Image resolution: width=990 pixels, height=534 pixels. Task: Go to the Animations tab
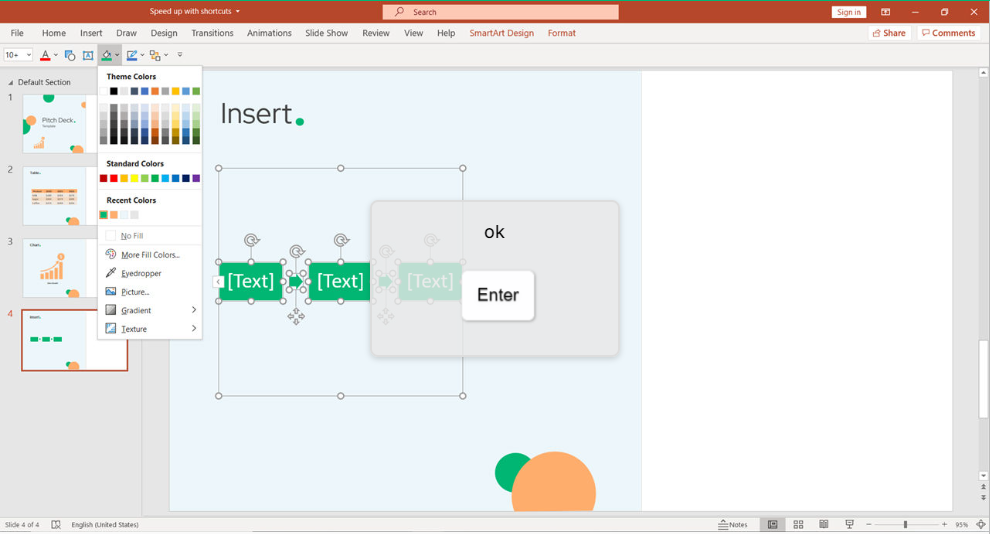(x=269, y=33)
